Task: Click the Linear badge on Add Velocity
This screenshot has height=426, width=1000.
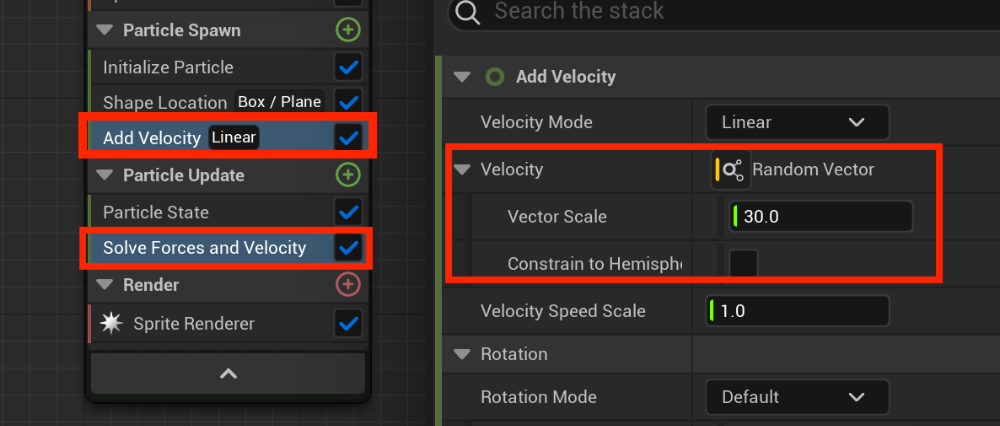Action: [234, 137]
